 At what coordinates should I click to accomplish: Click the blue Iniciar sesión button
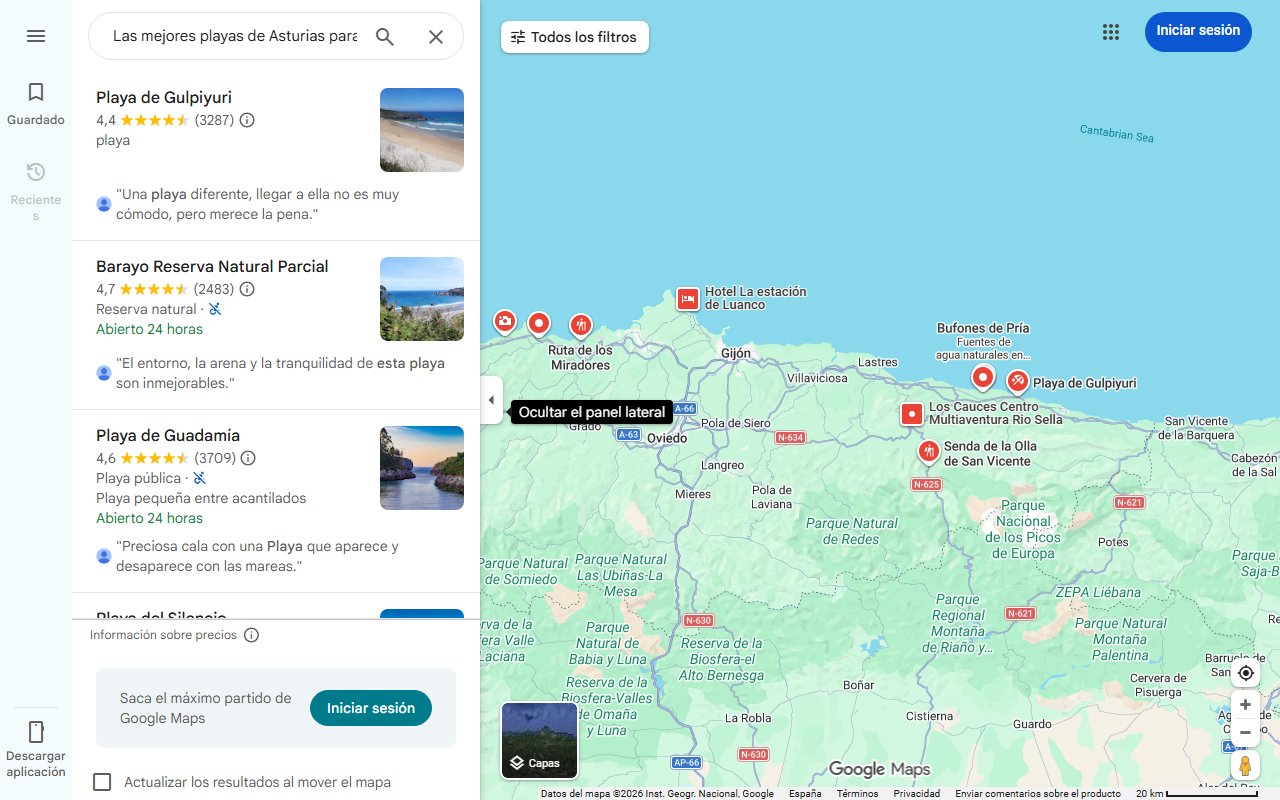[1198, 31]
